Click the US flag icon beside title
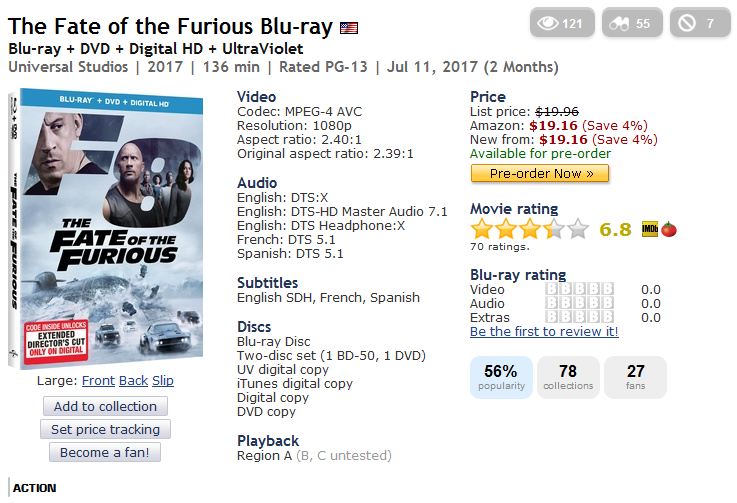Image resolution: width=737 pixels, height=503 pixels. [x=350, y=28]
